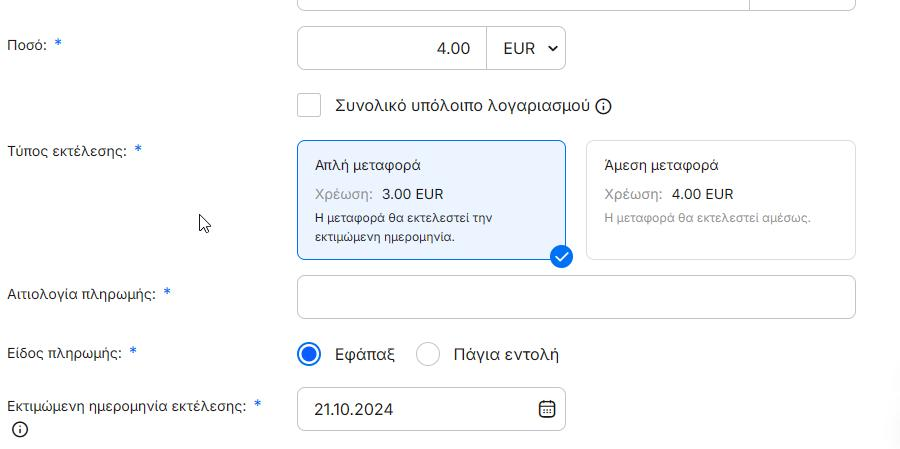Choose the Απλή μεταφορά execution option
This screenshot has height=449, width=900.
point(431,200)
